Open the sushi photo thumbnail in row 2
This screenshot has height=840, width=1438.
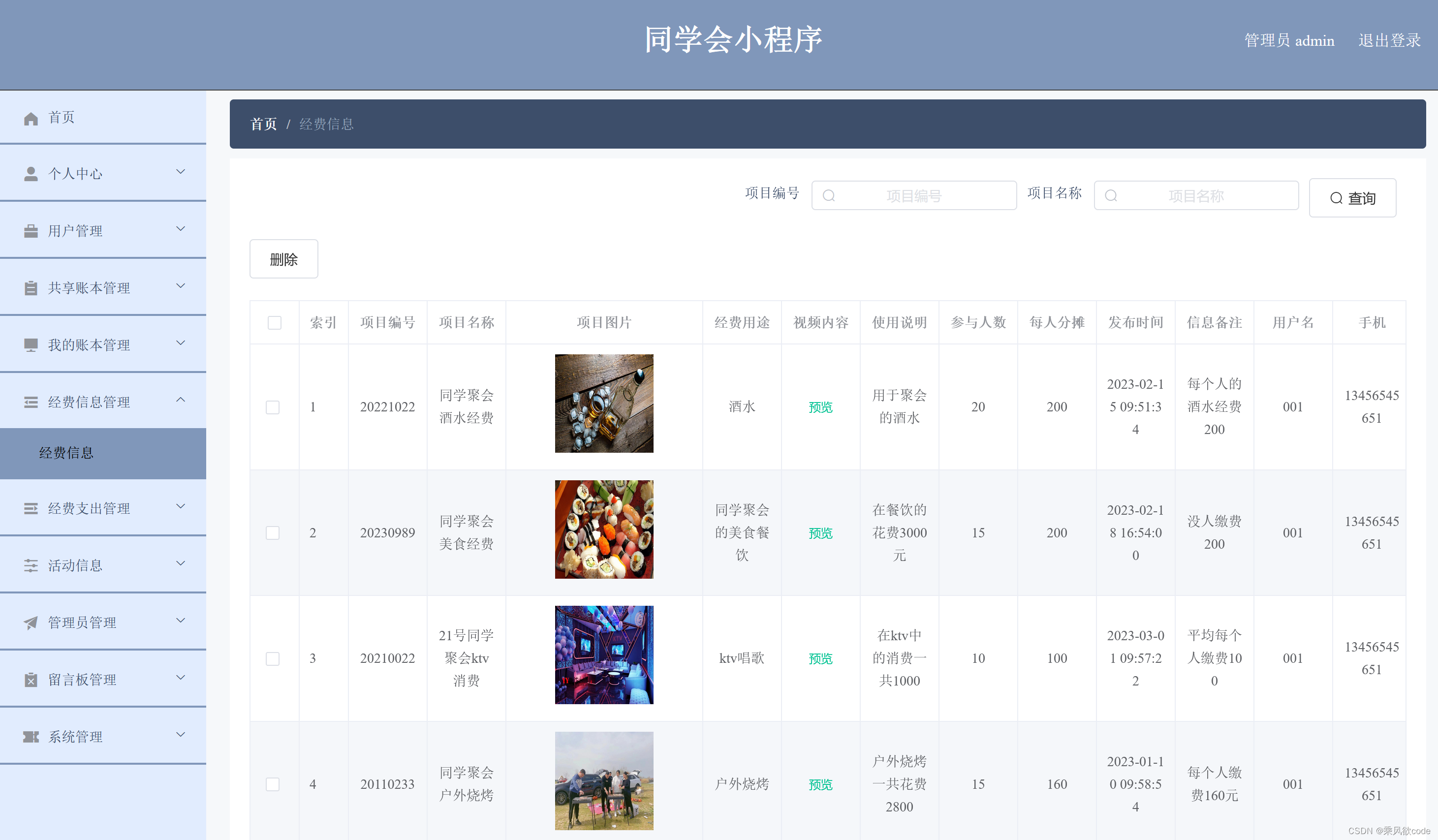[604, 529]
